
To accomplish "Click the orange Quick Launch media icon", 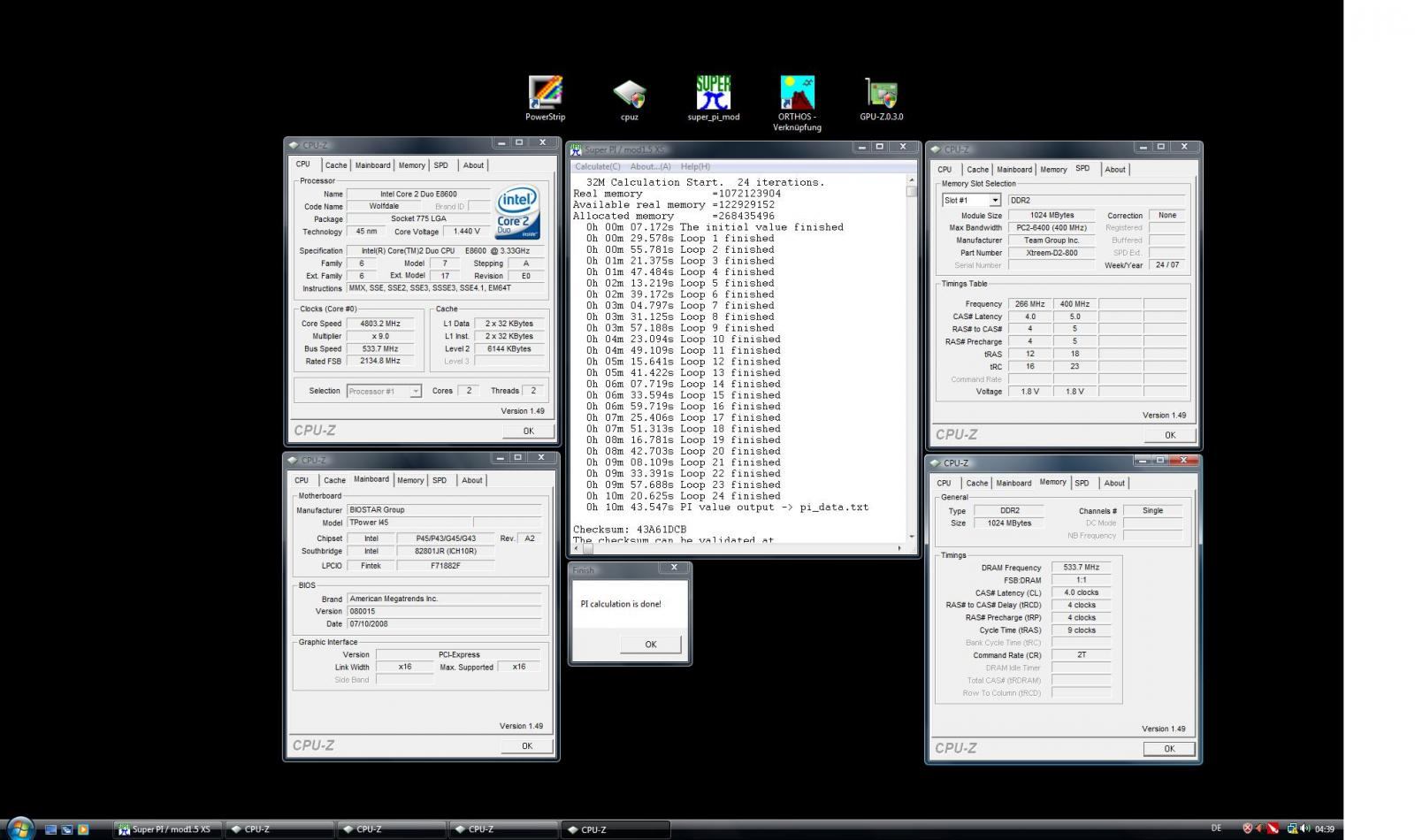I will tap(83, 829).
